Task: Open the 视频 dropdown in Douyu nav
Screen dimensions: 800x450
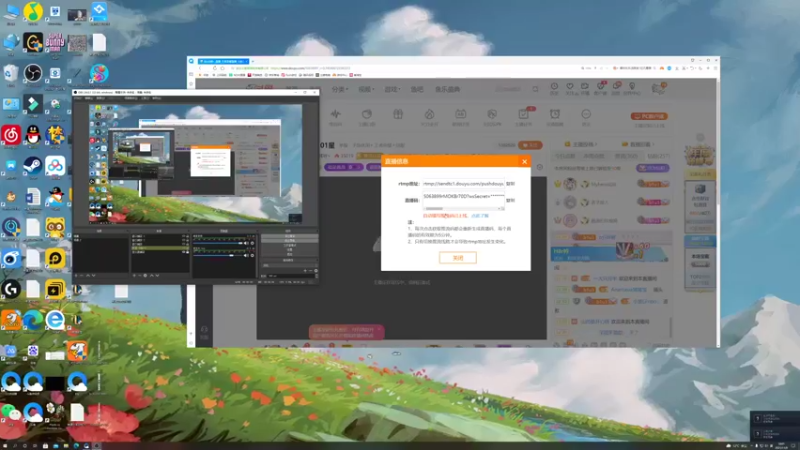Action: point(366,89)
